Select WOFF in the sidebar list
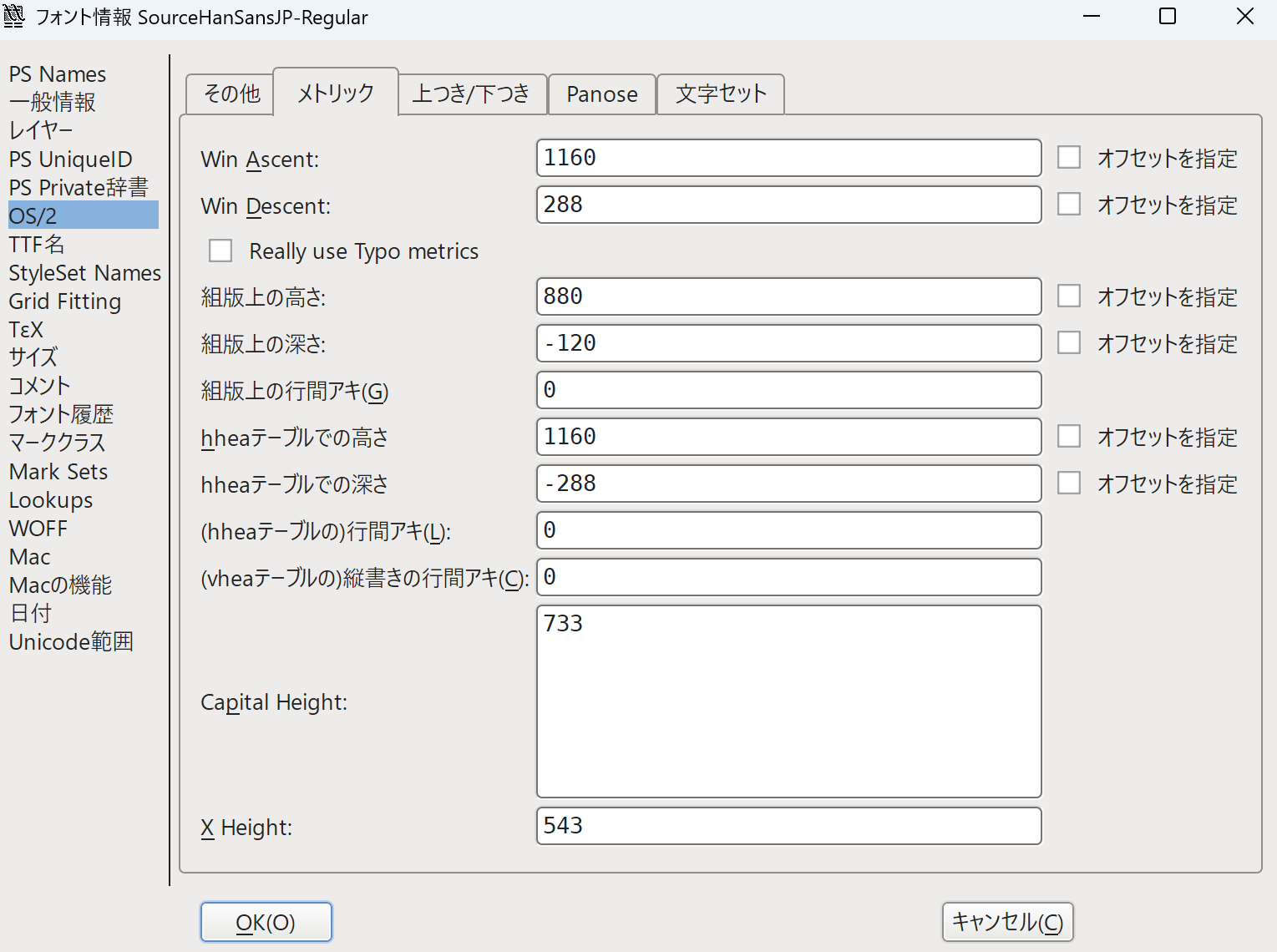Viewport: 1277px width, 952px height. pyautogui.click(x=38, y=528)
